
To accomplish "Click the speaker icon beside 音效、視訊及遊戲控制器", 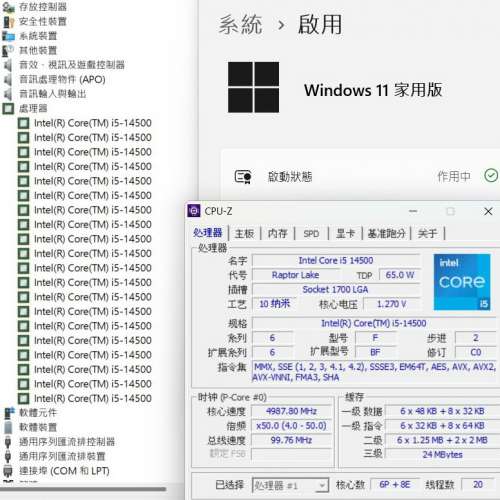I will pos(8,65).
